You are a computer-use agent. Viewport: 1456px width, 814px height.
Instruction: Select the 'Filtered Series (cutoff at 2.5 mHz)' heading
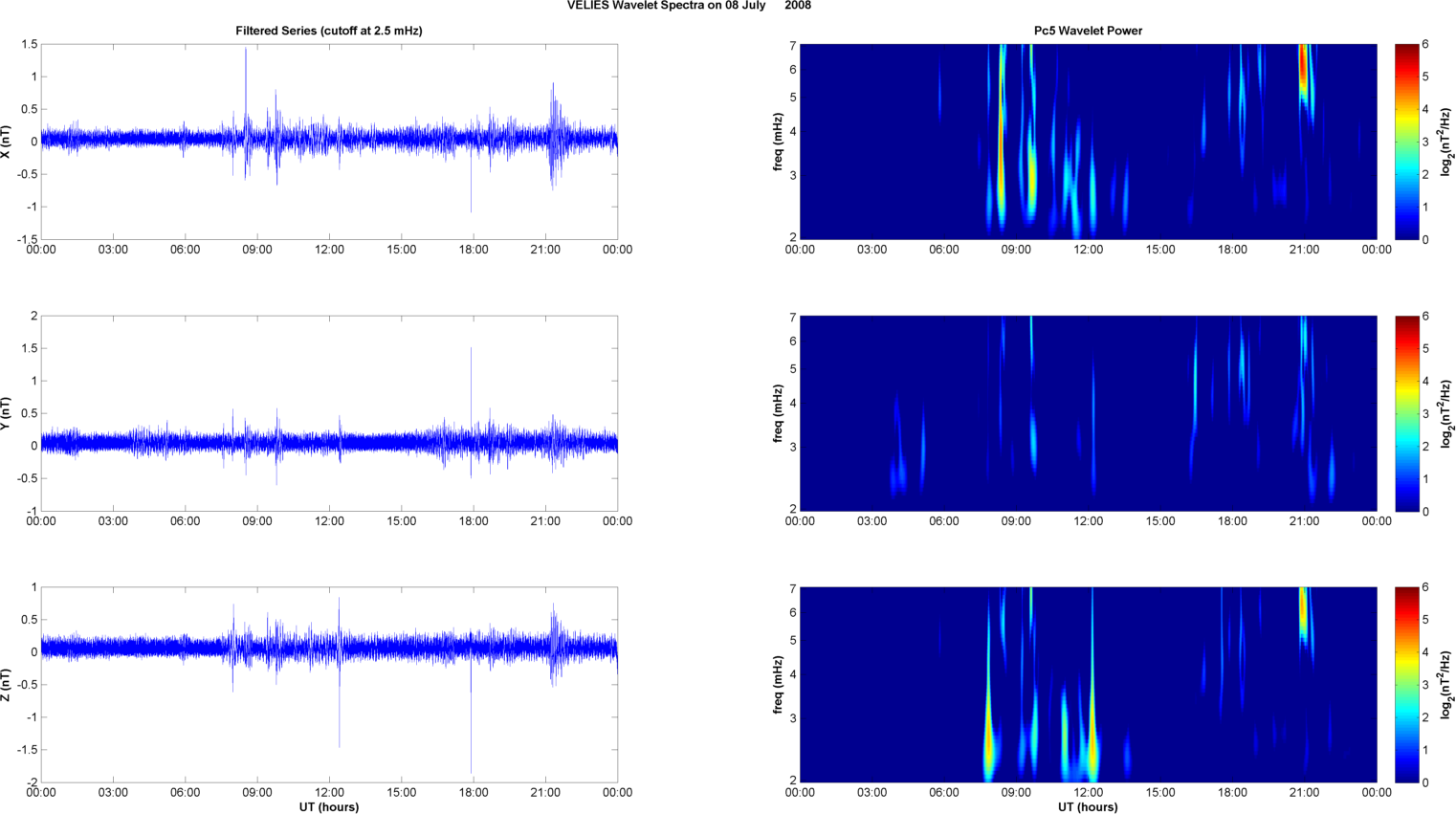(329, 31)
